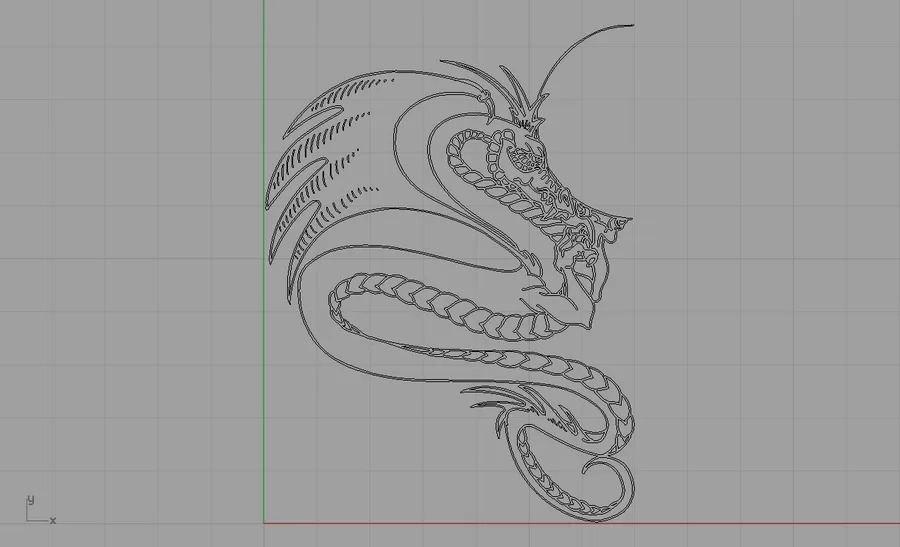This screenshot has width=900, height=547.
Task: Click the world axes icon in the viewport corner
Action: point(41,509)
